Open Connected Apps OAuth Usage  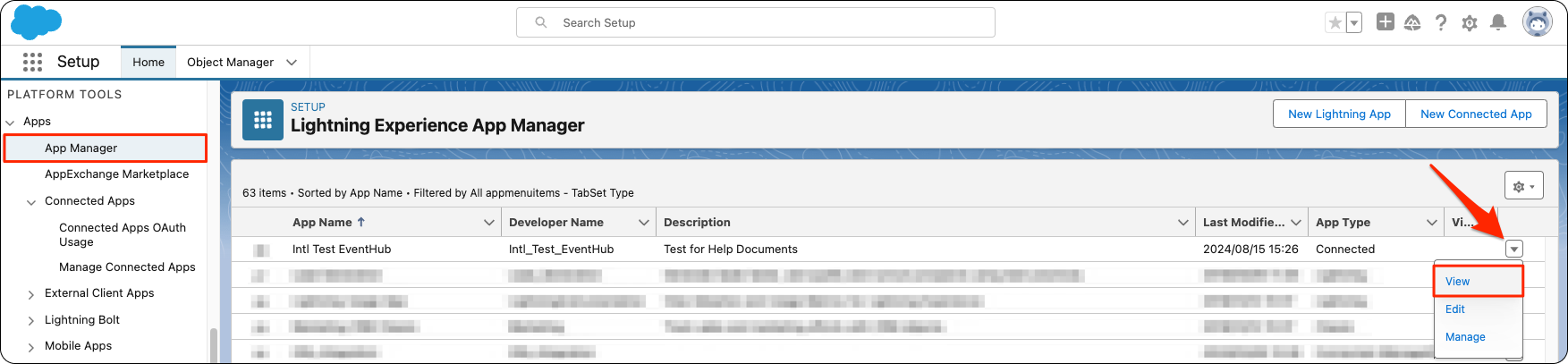point(123,234)
